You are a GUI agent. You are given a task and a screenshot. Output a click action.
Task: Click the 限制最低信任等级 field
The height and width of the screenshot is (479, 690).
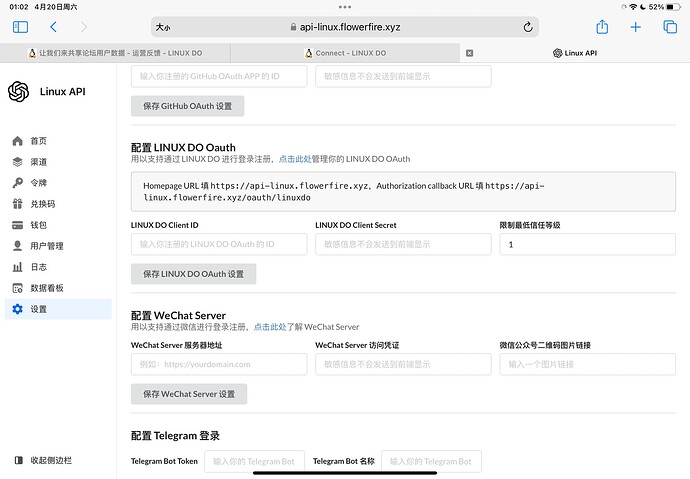tap(587, 244)
